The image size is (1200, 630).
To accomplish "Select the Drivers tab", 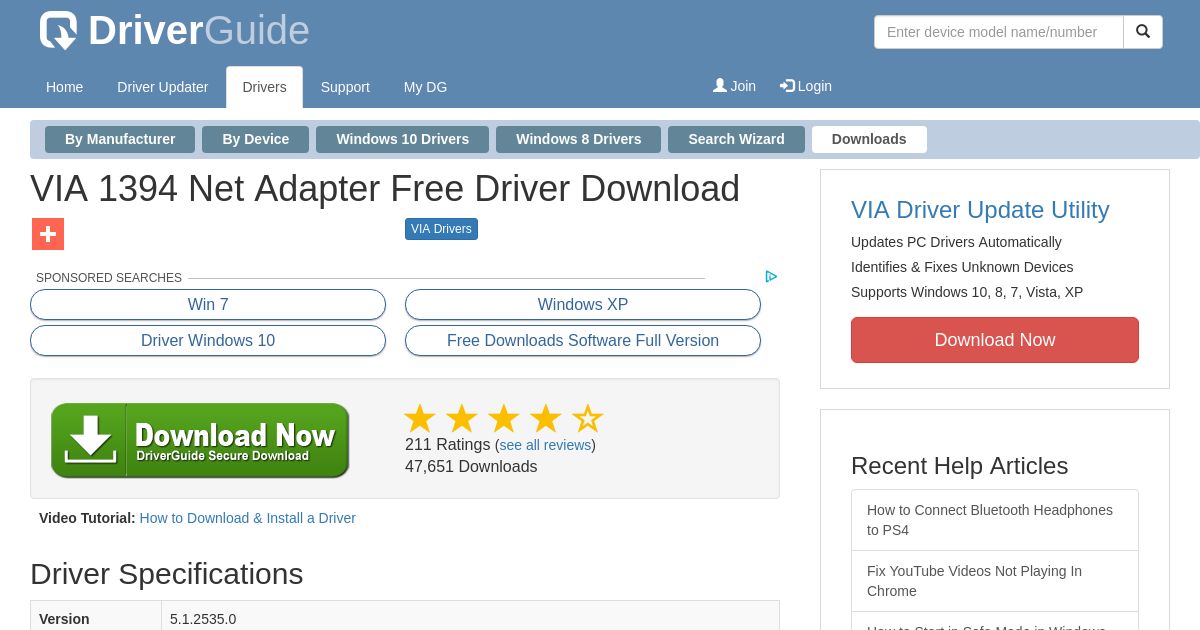I will pos(264,87).
